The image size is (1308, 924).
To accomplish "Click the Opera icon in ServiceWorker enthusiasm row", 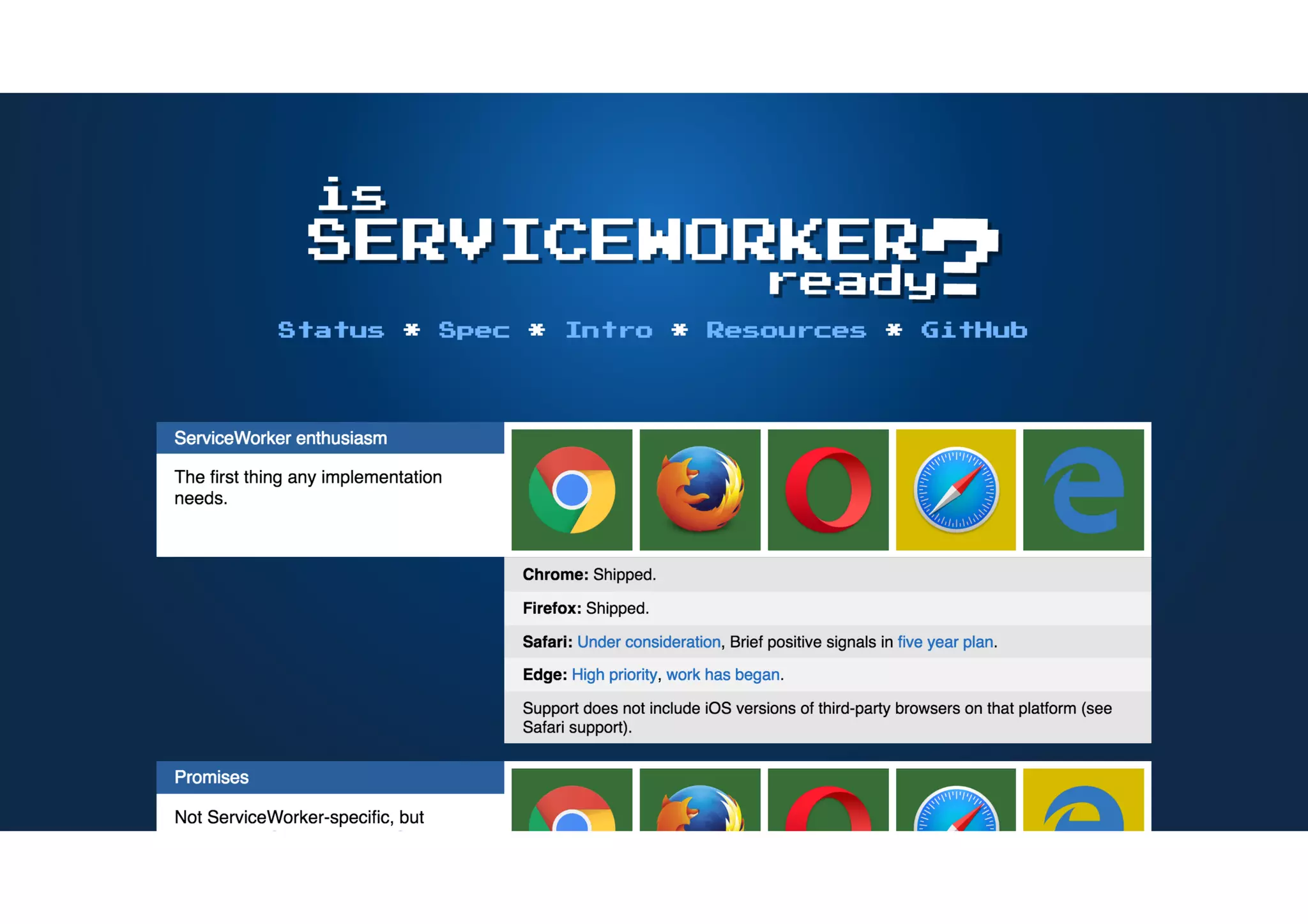I will (x=828, y=490).
